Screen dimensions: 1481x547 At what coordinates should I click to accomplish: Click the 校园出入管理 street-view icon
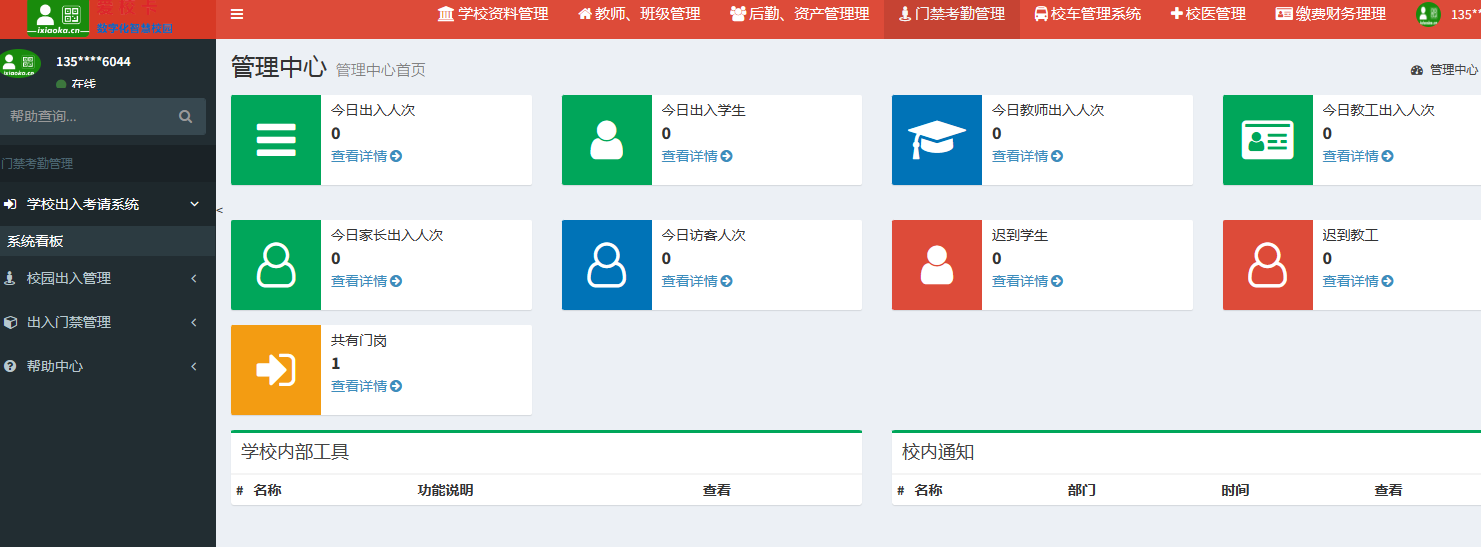(10, 278)
